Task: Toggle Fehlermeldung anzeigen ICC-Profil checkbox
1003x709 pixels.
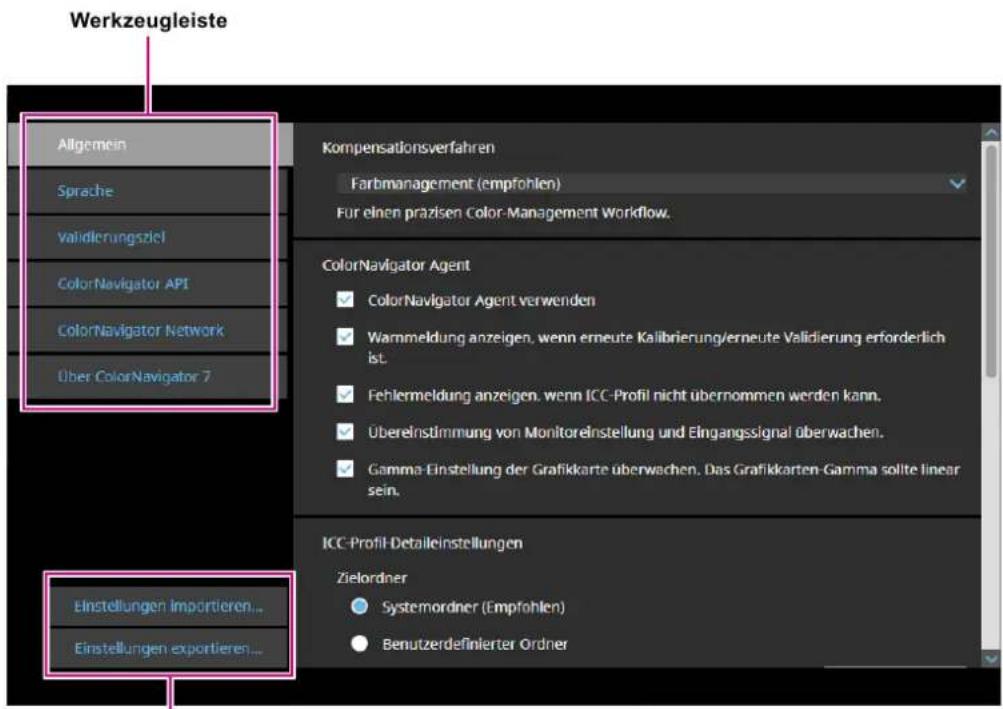Action: click(x=345, y=394)
